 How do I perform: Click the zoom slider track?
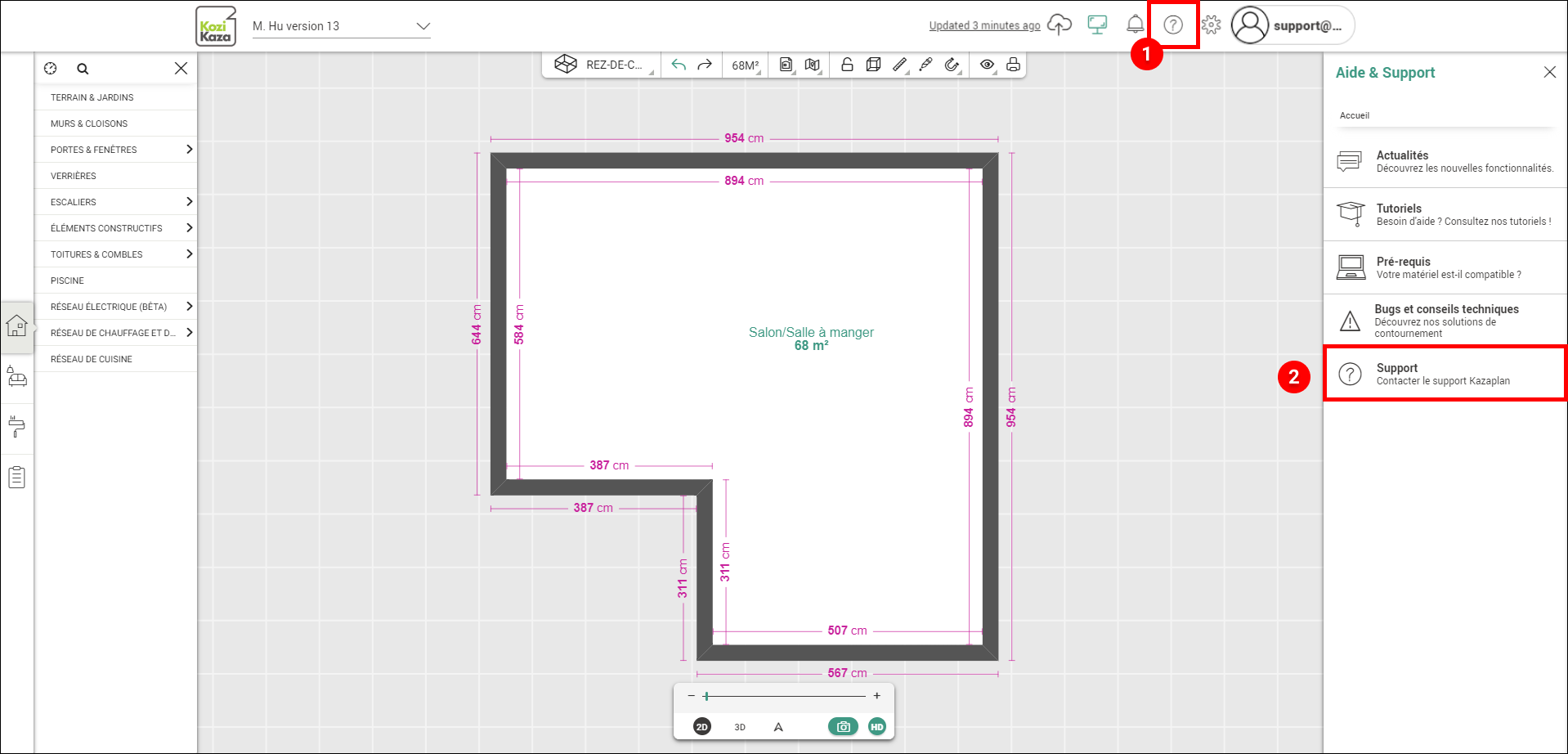click(x=783, y=696)
